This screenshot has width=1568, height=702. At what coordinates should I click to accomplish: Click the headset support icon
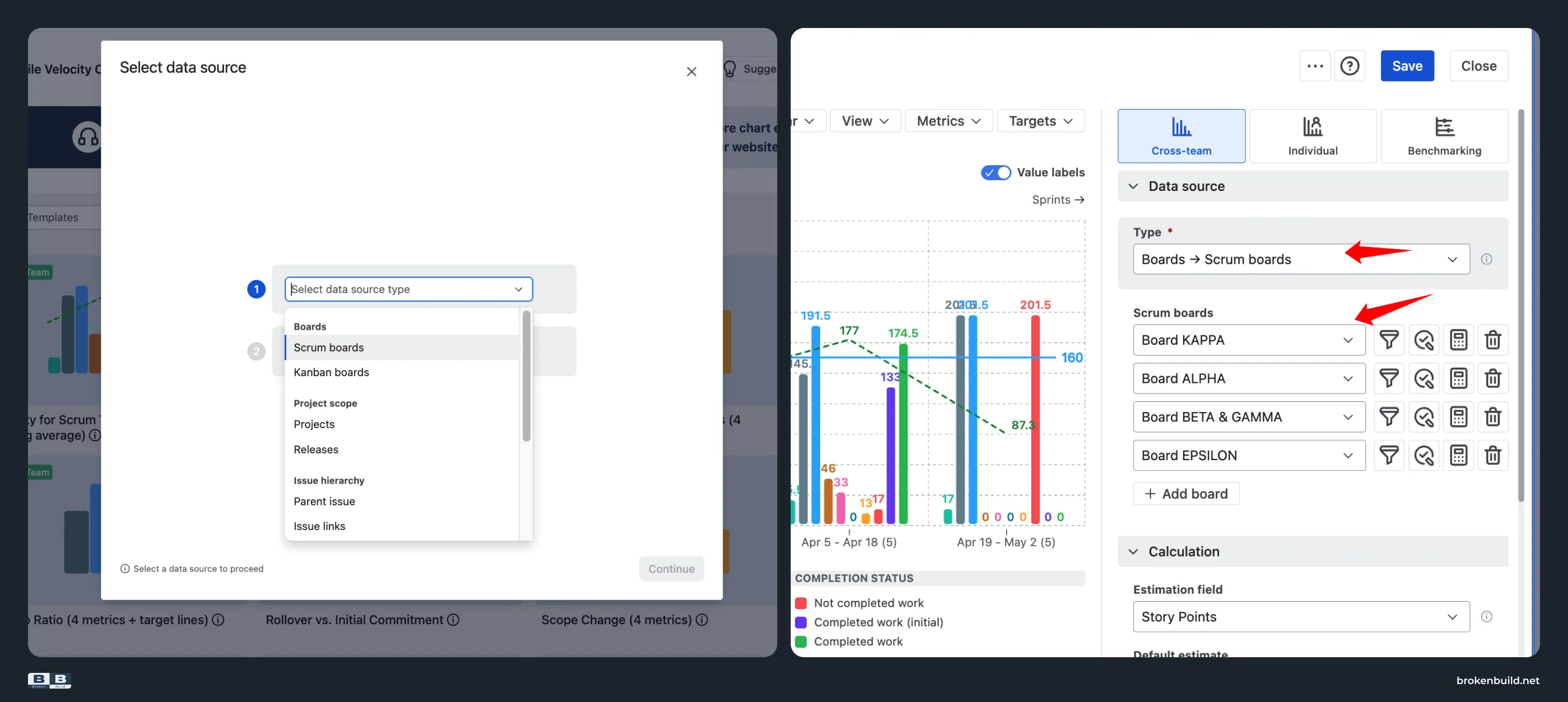[x=87, y=137]
